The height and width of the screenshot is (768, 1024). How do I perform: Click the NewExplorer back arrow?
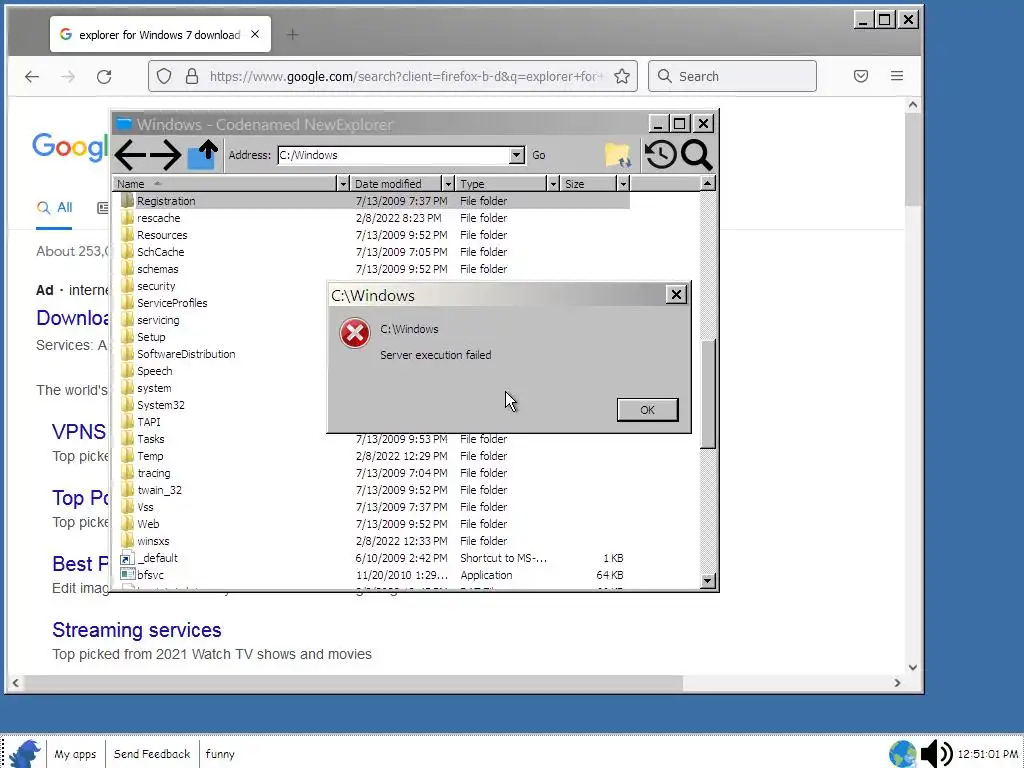tap(130, 155)
